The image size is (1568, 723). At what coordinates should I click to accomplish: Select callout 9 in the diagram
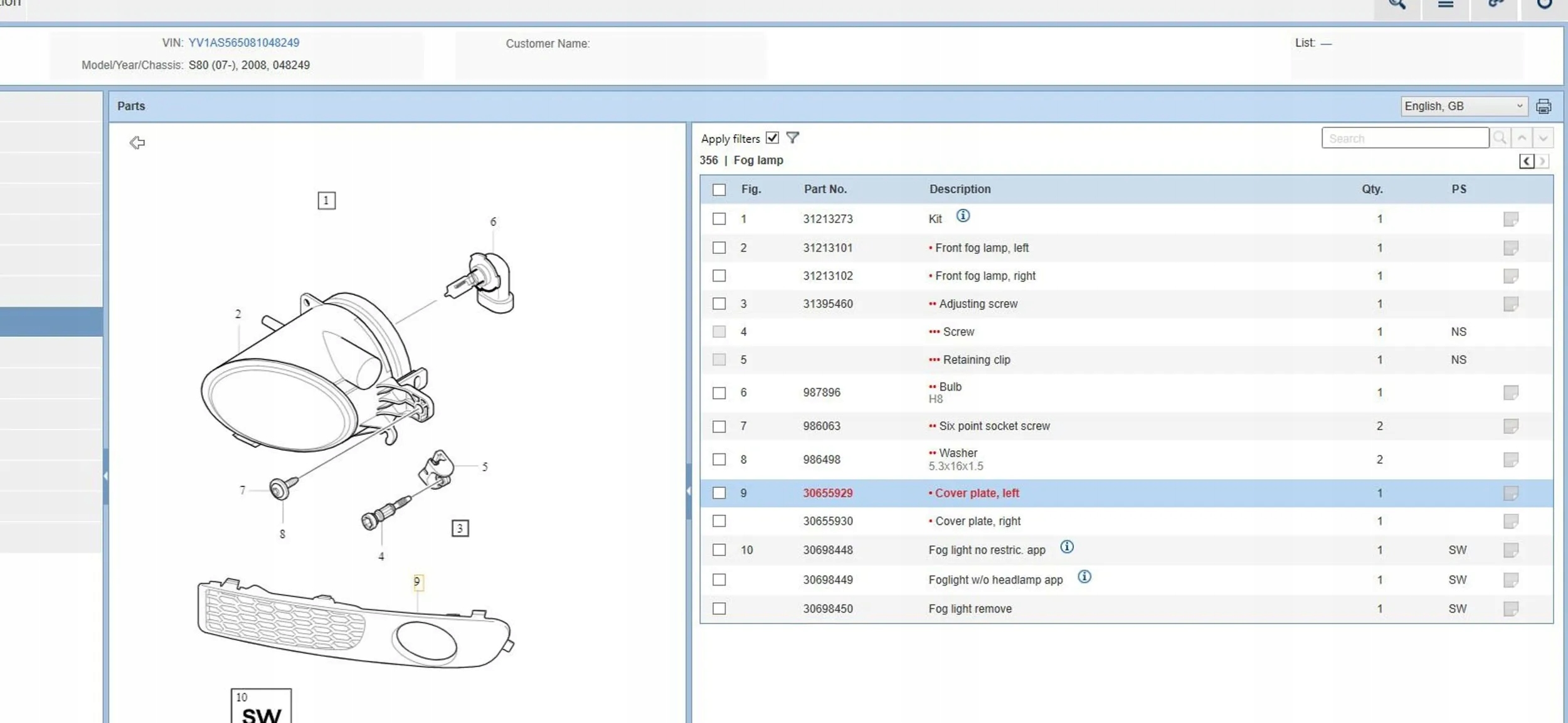417,582
